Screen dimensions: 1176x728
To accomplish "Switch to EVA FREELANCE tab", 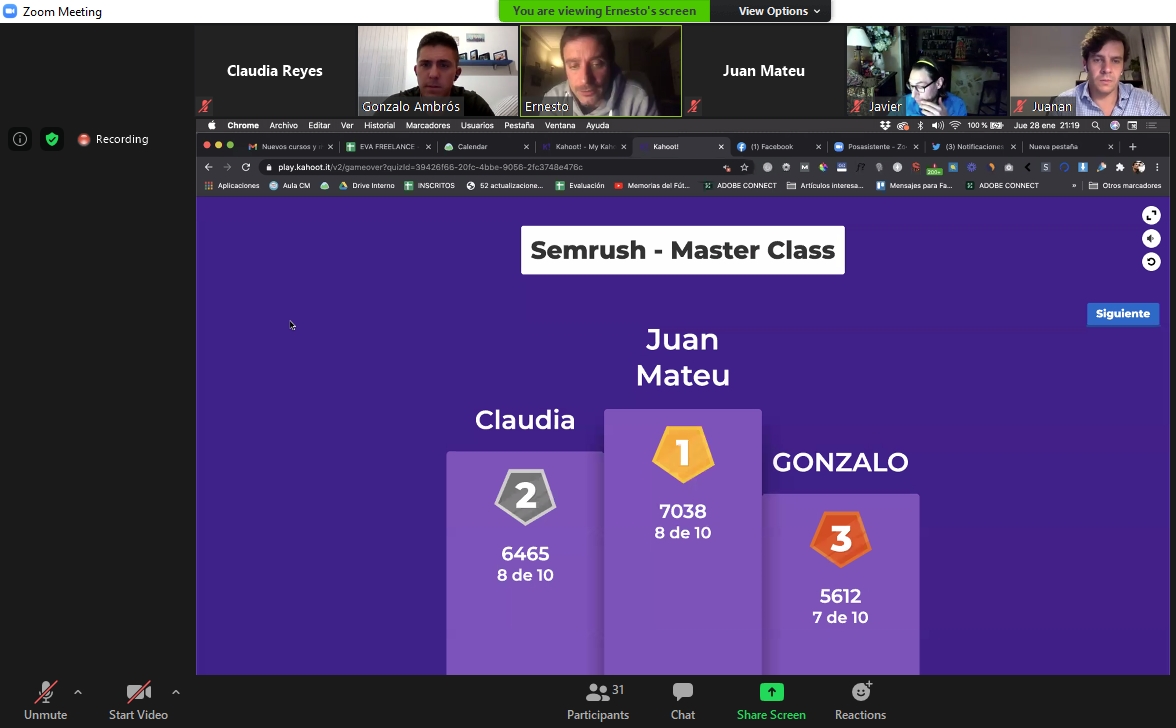I will (388, 146).
